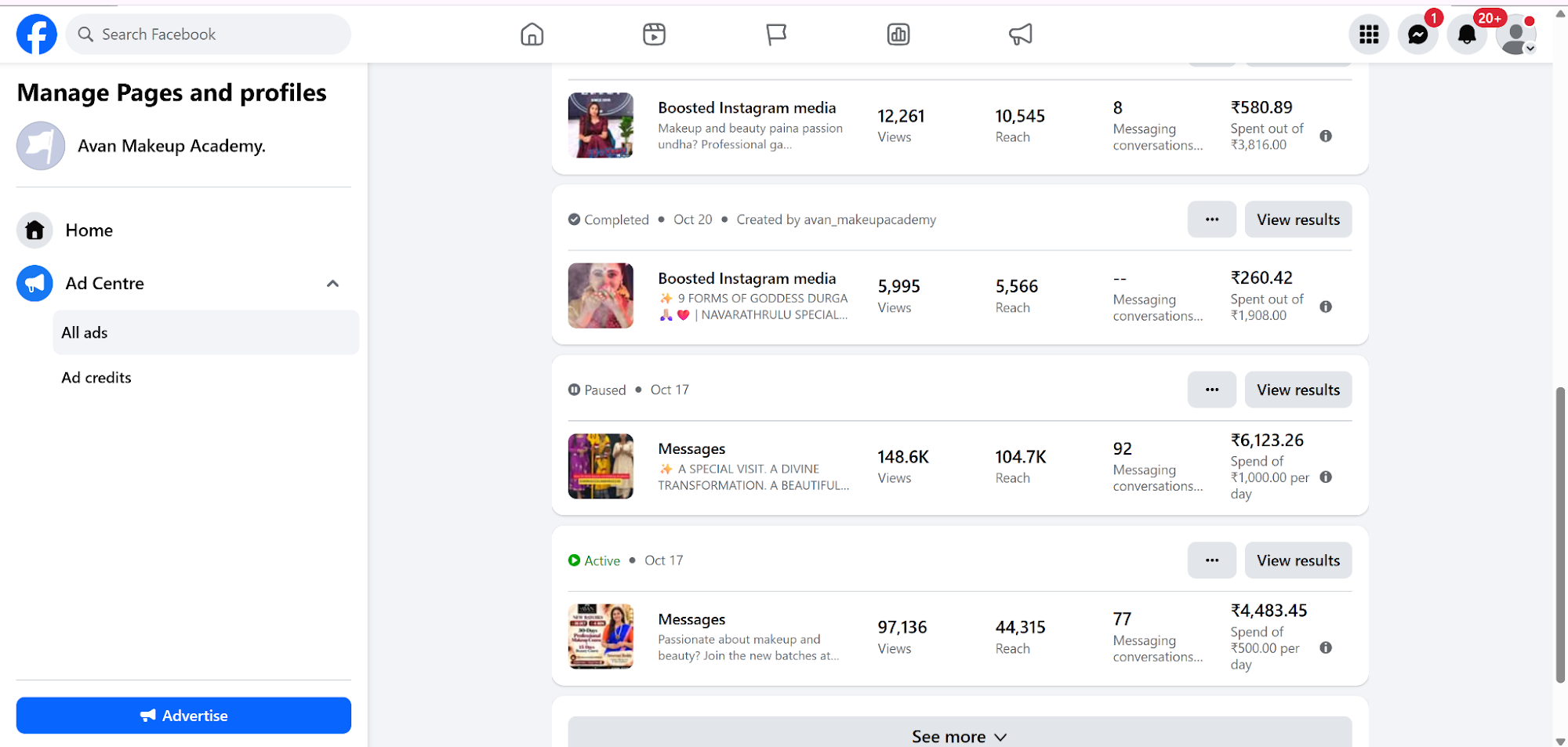This screenshot has width=1568, height=747.
Task: Open the 9 Forms of Goddess Durga ad thumbnail
Action: click(x=601, y=296)
